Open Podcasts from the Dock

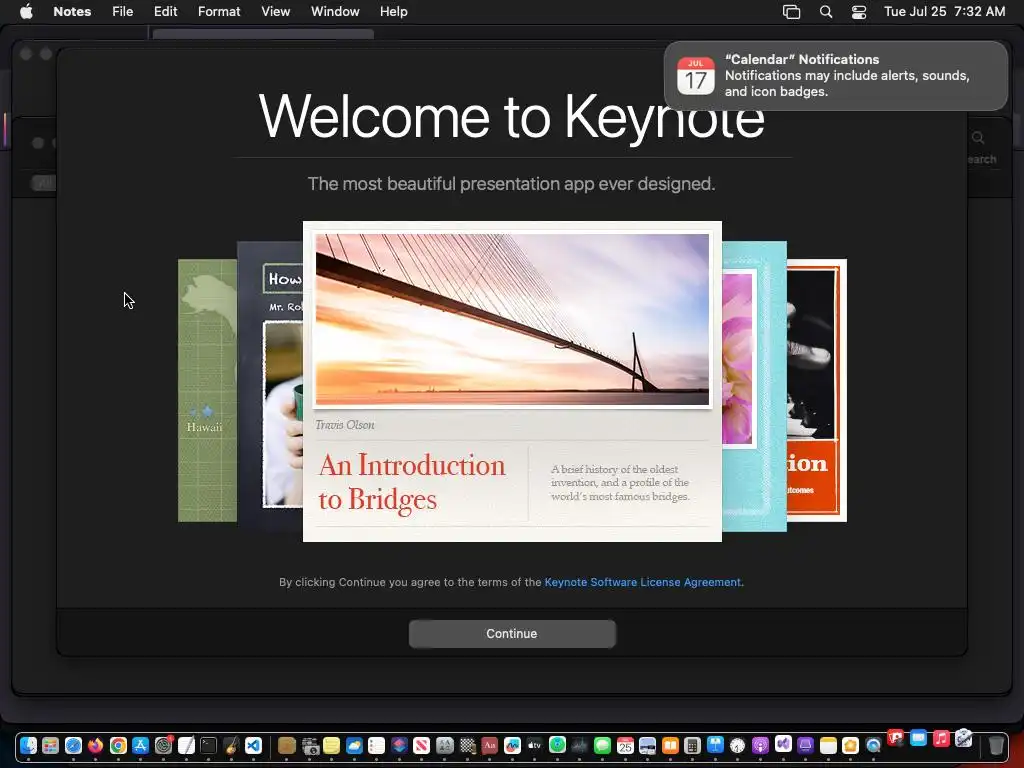point(760,745)
